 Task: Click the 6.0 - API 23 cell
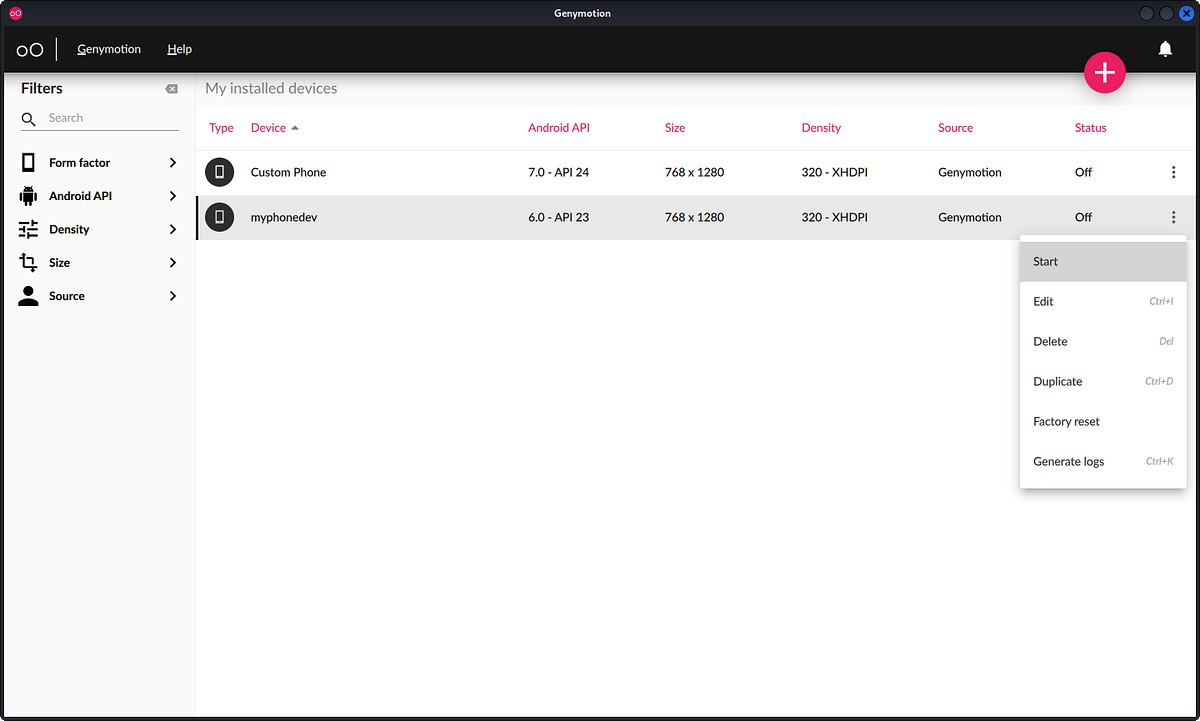pyautogui.click(x=558, y=217)
